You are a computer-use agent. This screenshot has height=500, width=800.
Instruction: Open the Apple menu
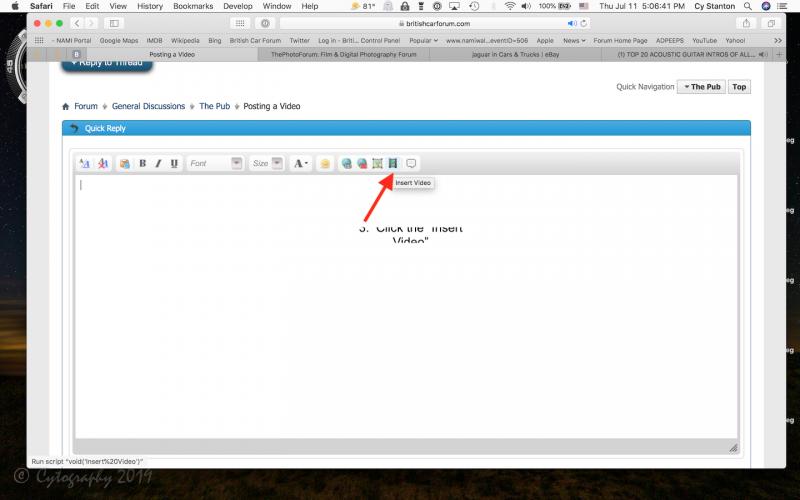tap(15, 6)
